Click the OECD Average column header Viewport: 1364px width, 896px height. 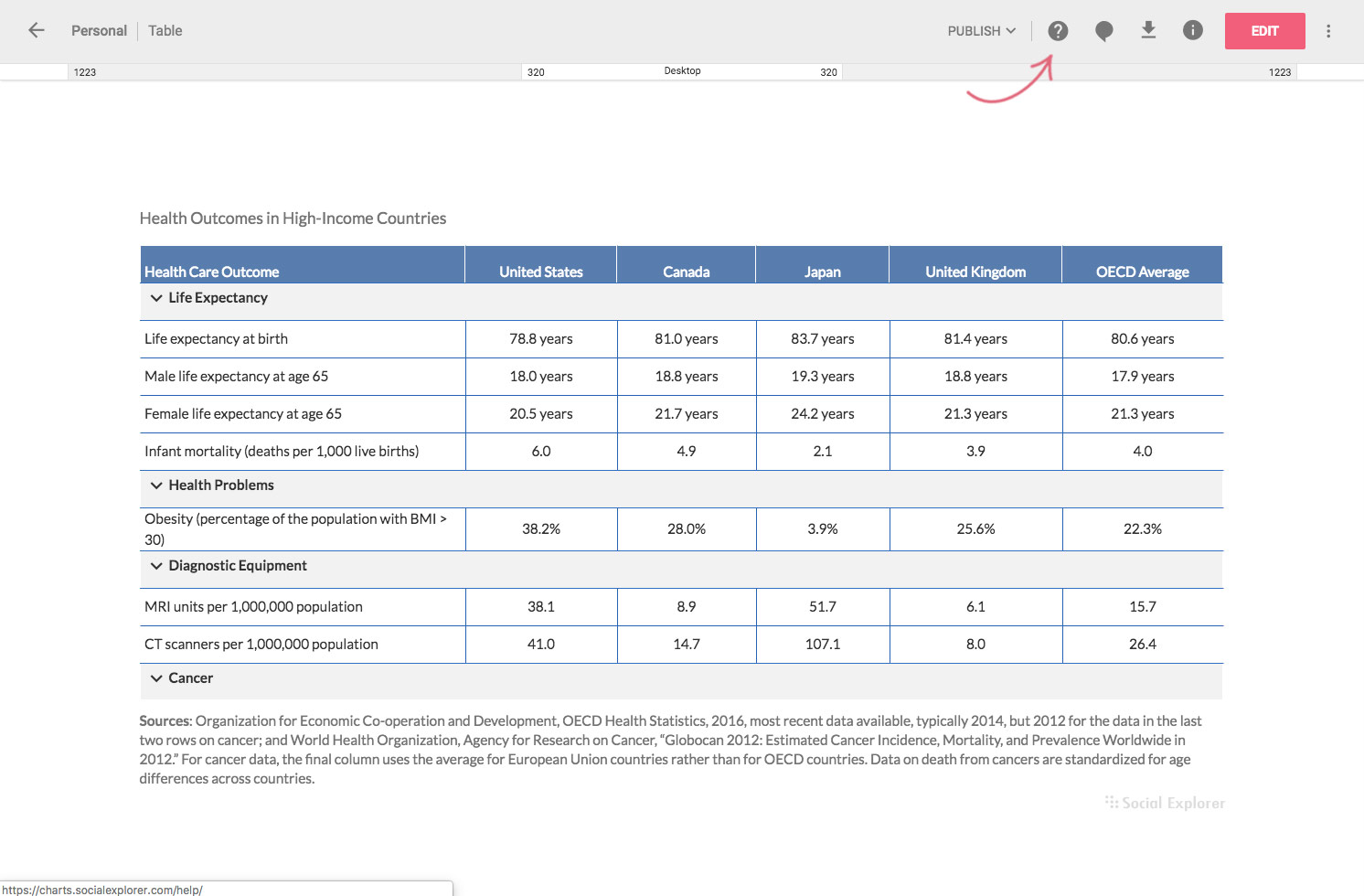pyautogui.click(x=1142, y=272)
